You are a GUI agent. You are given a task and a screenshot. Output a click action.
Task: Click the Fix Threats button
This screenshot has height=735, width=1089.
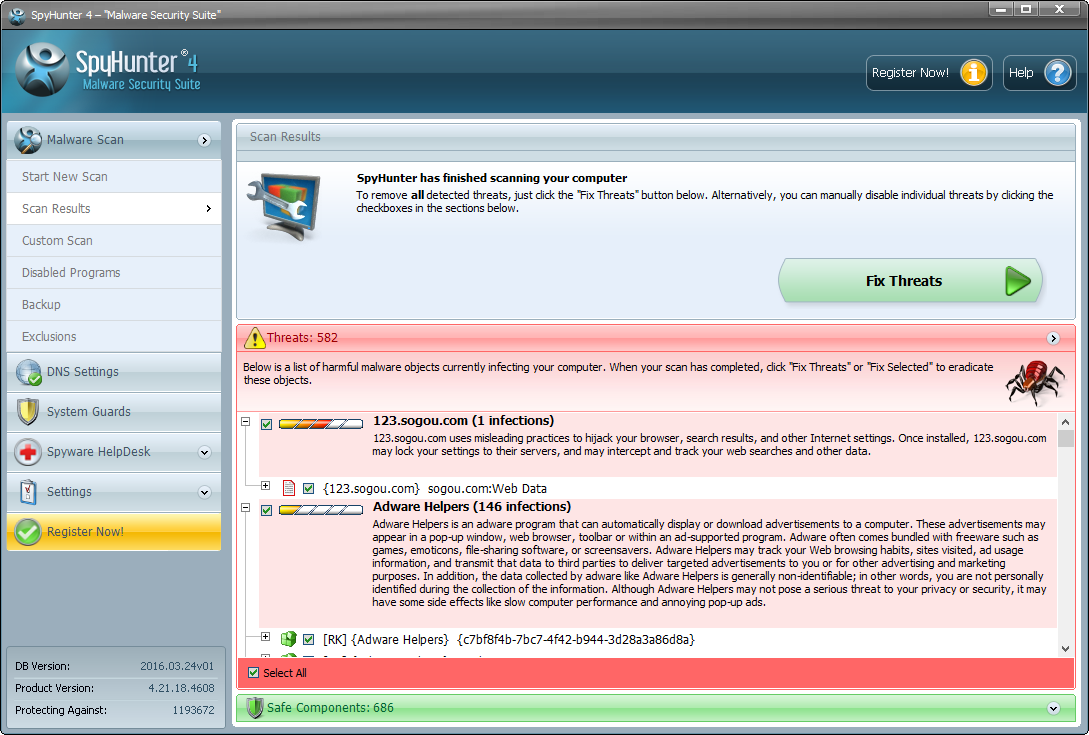click(x=910, y=281)
